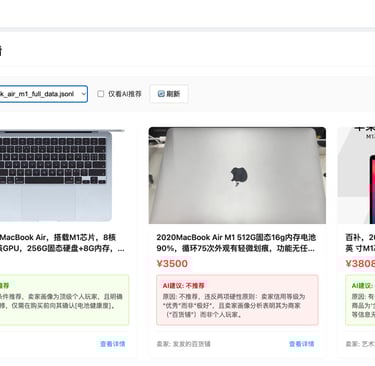This screenshot has height=366, width=375.
Task: Select the not-recommended reason text about 卖家信用等级
Action: click(x=234, y=305)
